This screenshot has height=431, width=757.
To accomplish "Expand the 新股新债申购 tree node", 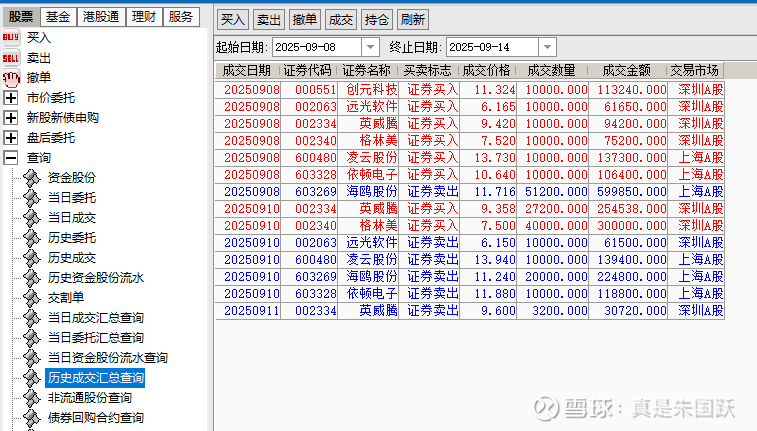I will [x=11, y=118].
